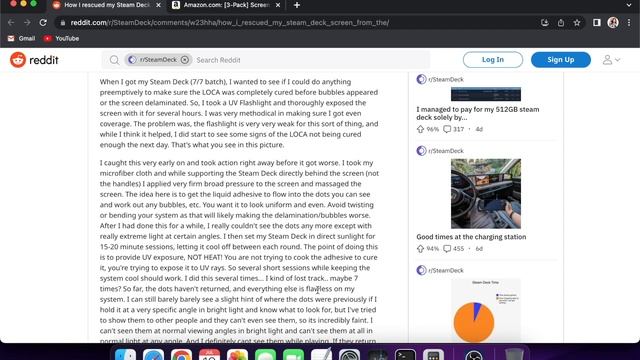Open the tab search dropdown arrow
This screenshot has width=640, height=360.
pos(629,5)
